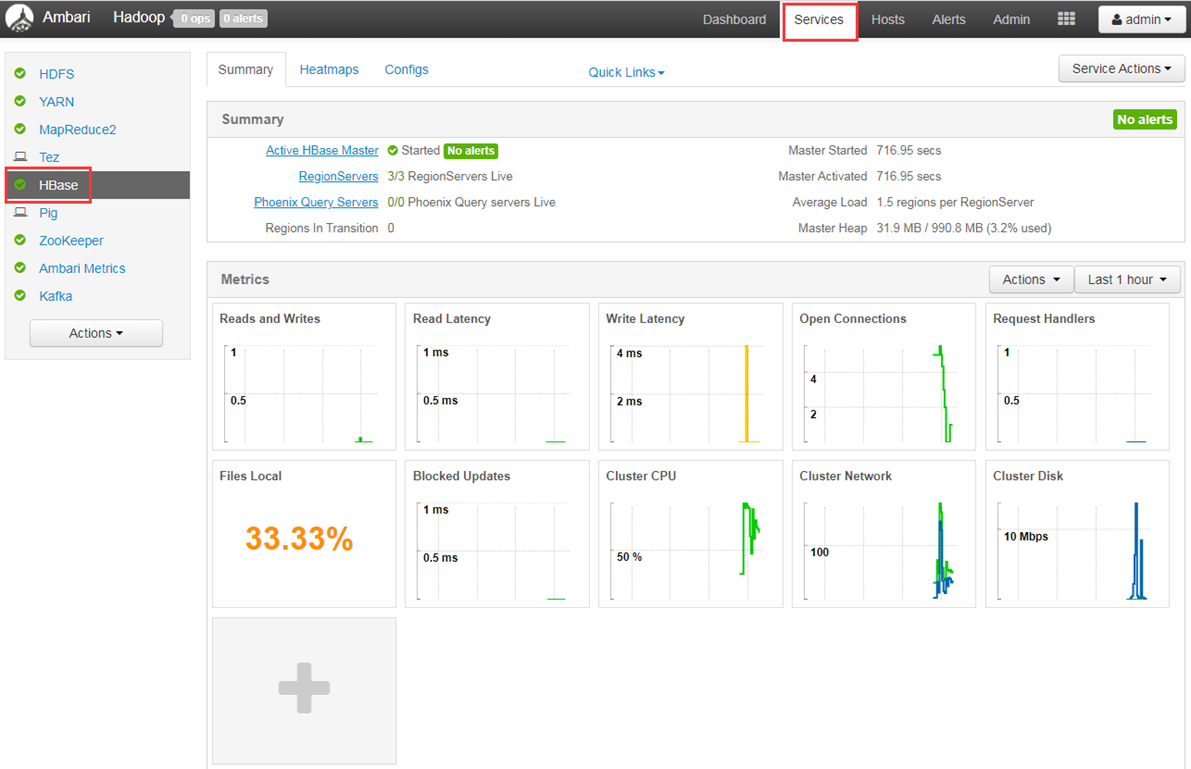Screen dimensions: 1191x769
Task: Click the Ambari Metrics status icon
Action: pos(21,268)
